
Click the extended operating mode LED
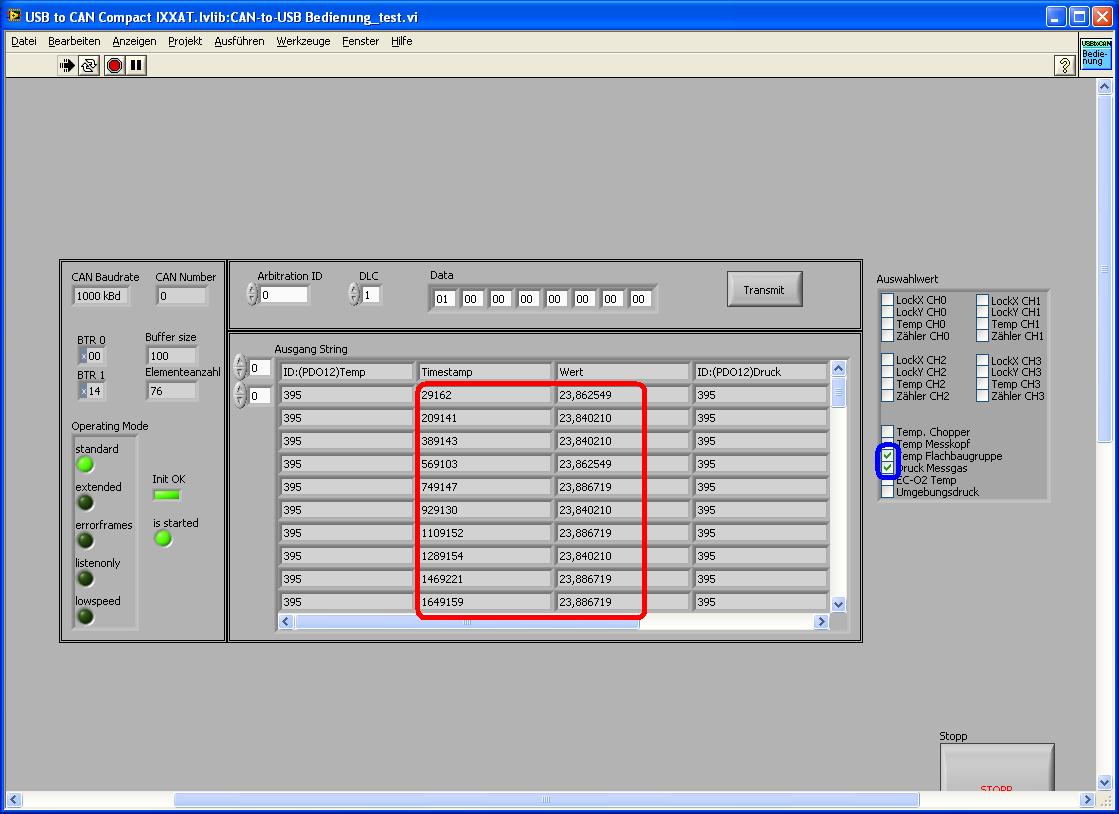85,502
